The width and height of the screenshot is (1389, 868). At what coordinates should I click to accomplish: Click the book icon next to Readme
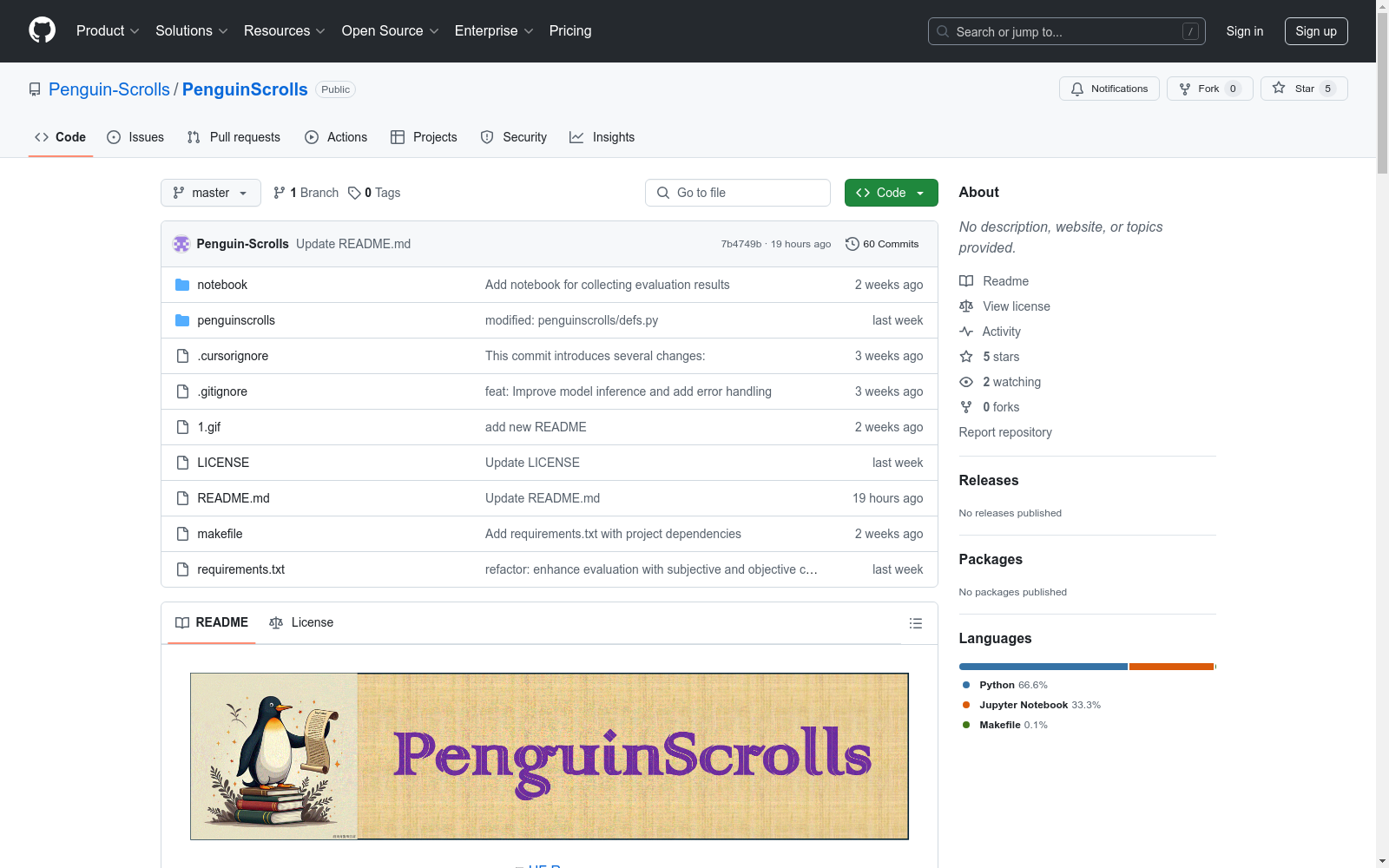point(966,281)
